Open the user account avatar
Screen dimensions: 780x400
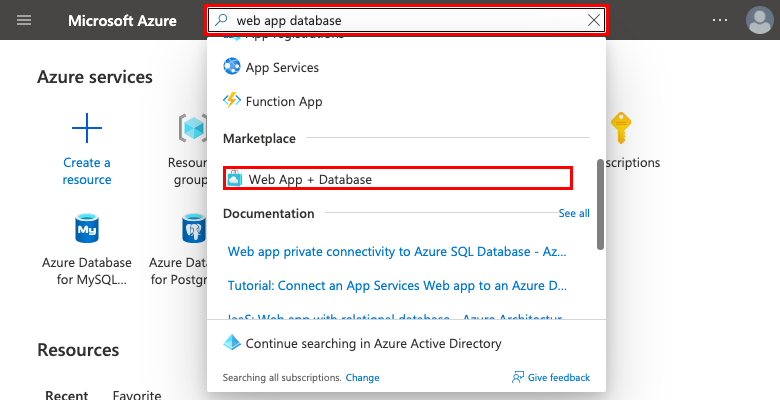(x=759, y=20)
